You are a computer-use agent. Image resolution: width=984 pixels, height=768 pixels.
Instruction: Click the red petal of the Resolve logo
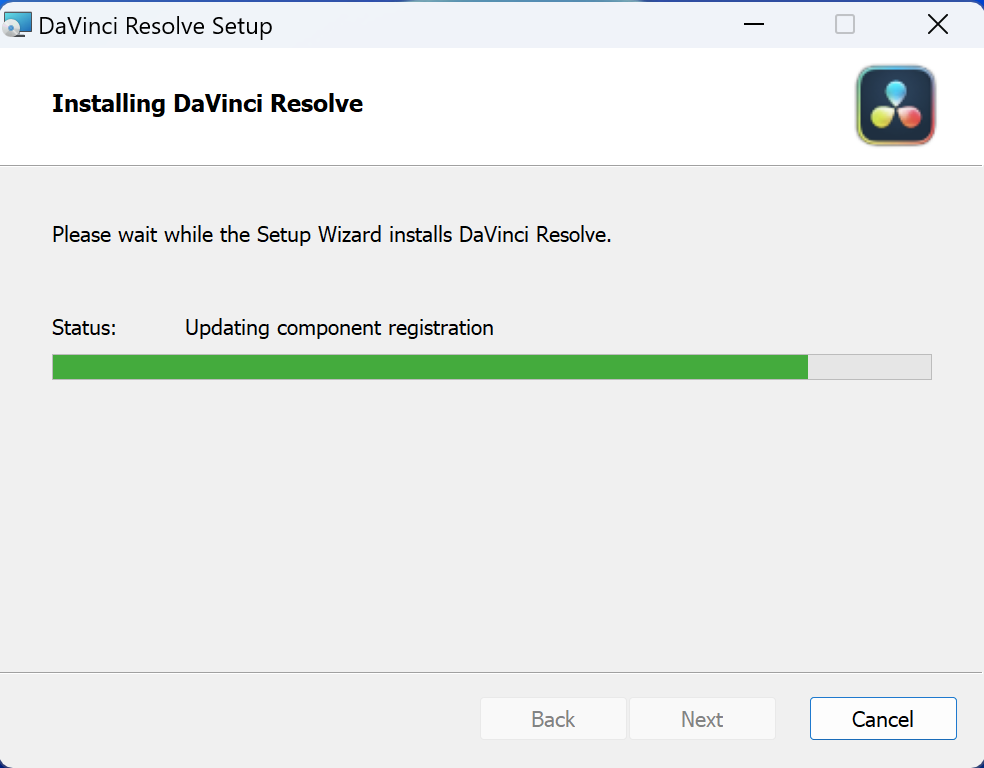coord(910,117)
